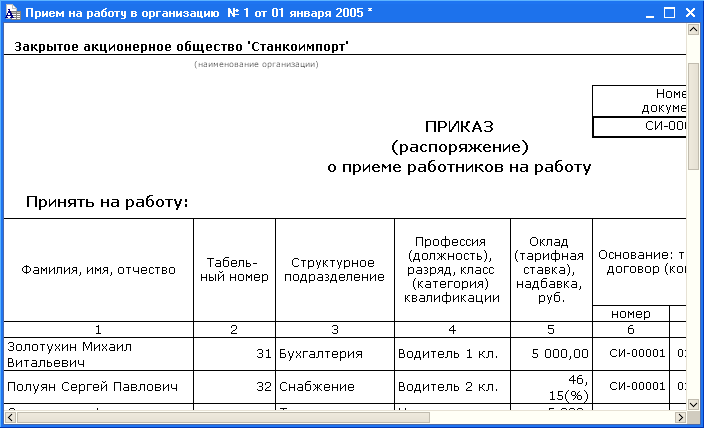Image resolution: width=704 pixels, height=428 pixels.
Task: Click column number cell '3'
Action: pyautogui.click(x=334, y=330)
